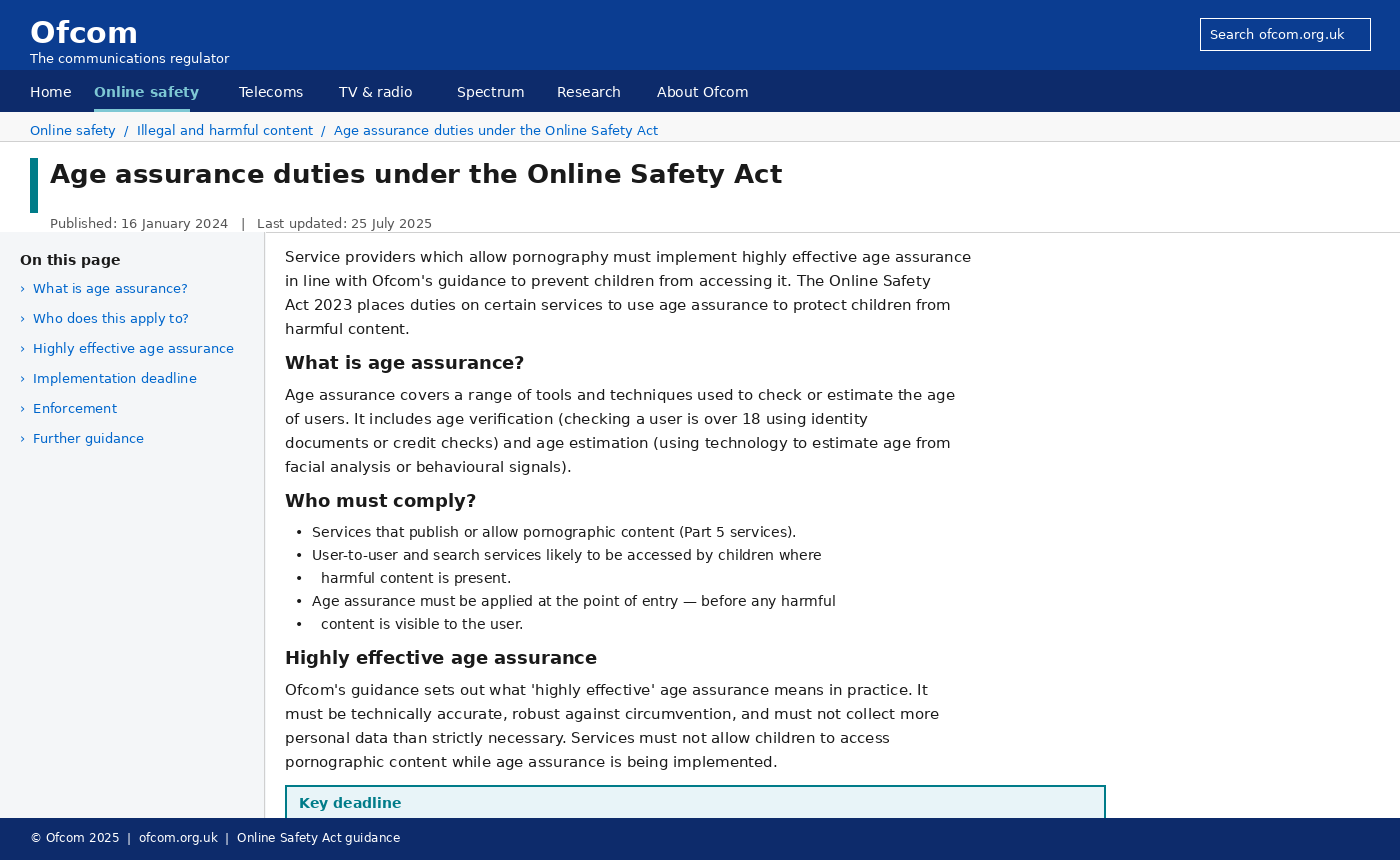Image resolution: width=1400 pixels, height=860 pixels.
Task: Click the point of entry bullet item
Action: (x=573, y=601)
